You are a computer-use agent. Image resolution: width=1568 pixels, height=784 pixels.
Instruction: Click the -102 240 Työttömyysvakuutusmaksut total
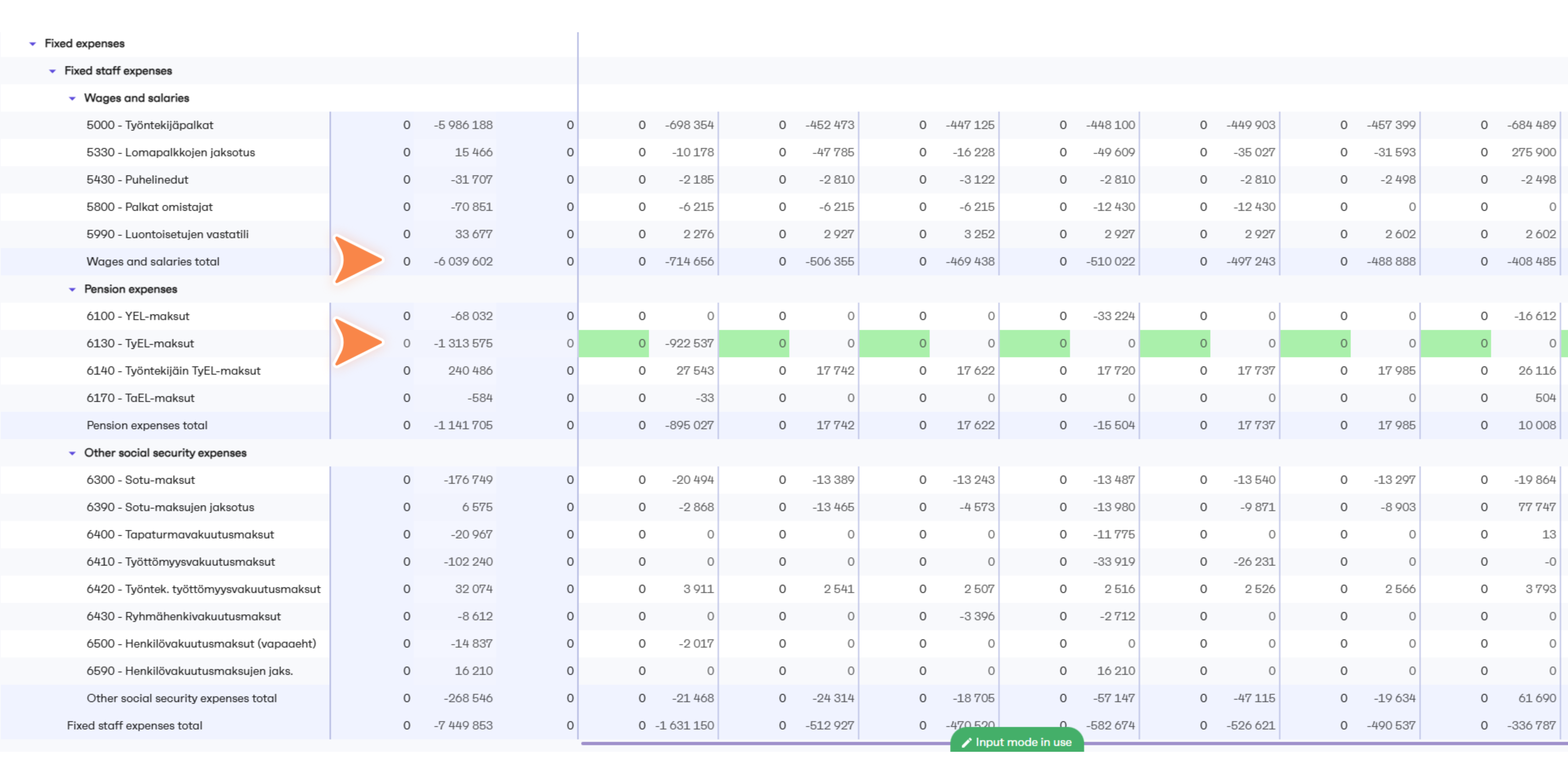tap(468, 562)
